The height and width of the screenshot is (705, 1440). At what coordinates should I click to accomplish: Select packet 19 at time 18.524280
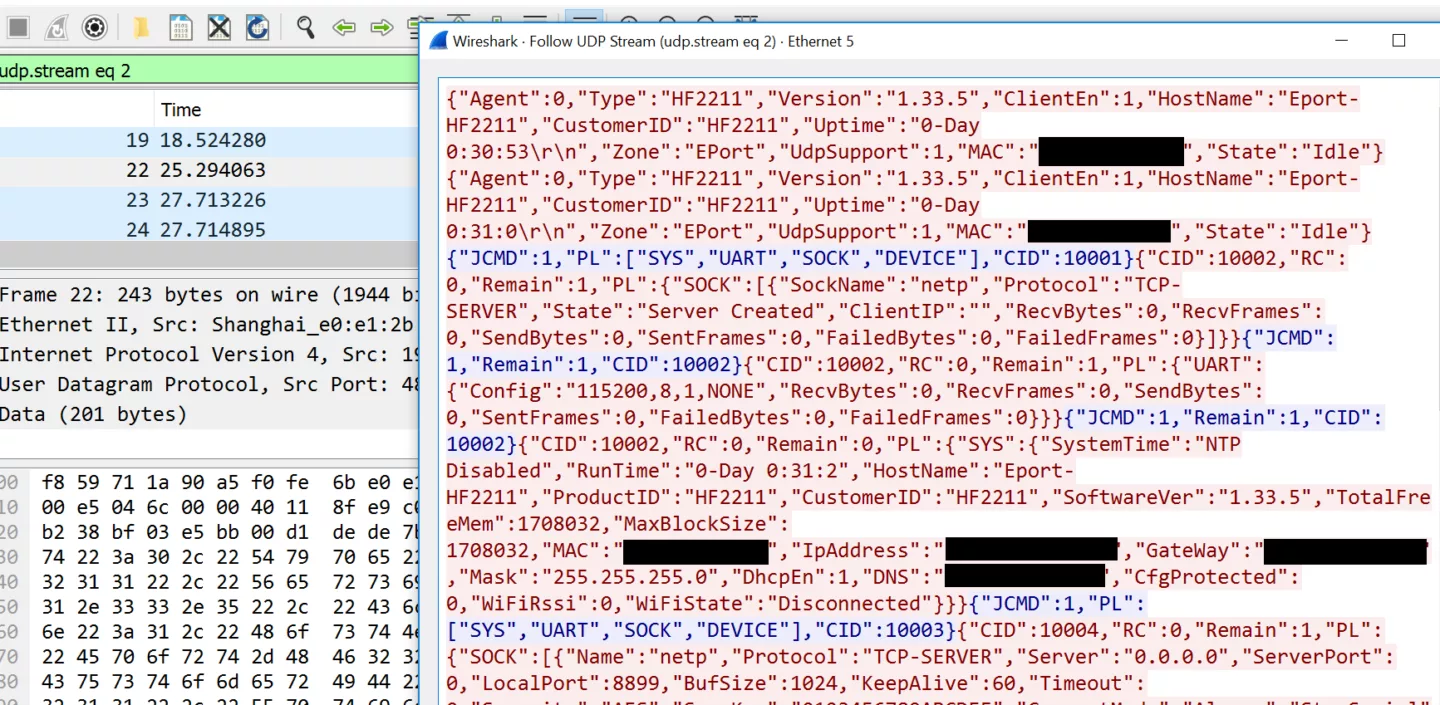tap(209, 140)
